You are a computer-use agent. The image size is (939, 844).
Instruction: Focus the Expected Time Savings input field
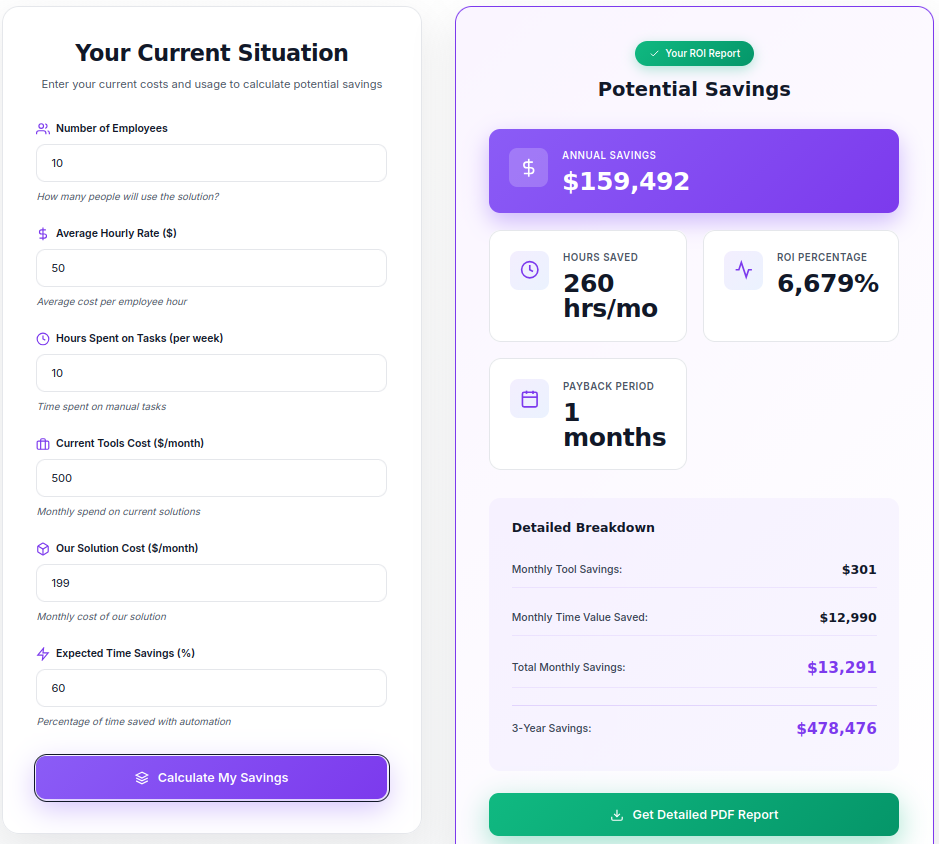[211, 688]
